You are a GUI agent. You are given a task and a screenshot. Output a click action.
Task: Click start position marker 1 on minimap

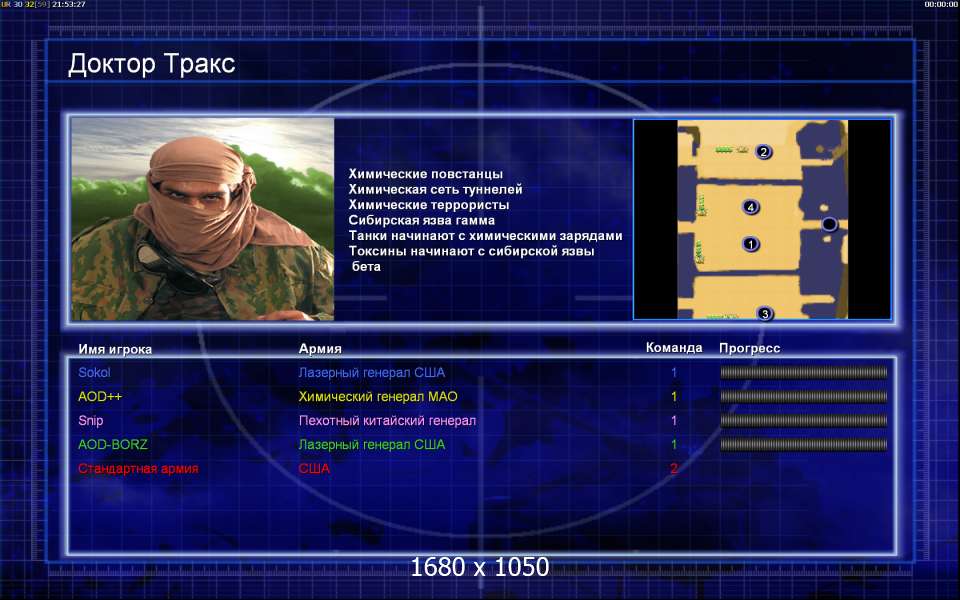tap(751, 244)
